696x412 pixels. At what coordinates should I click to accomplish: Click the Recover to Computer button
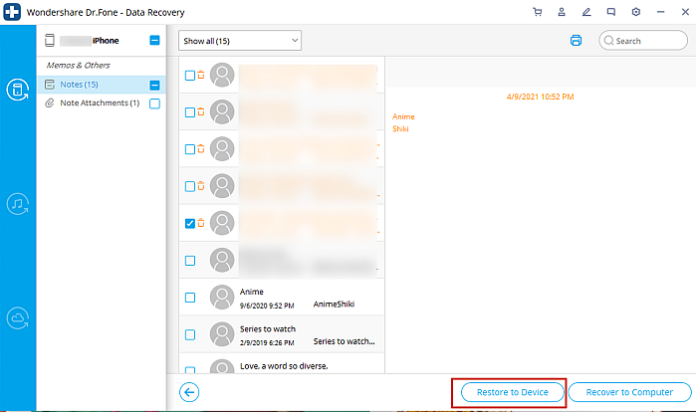tap(629, 392)
